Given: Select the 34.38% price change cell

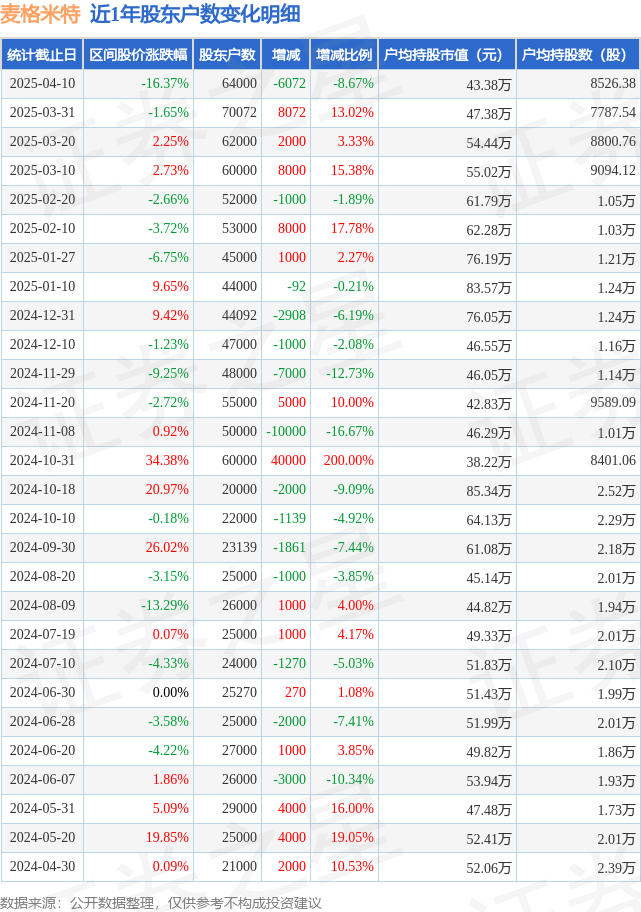Looking at the screenshot, I should (167, 461).
